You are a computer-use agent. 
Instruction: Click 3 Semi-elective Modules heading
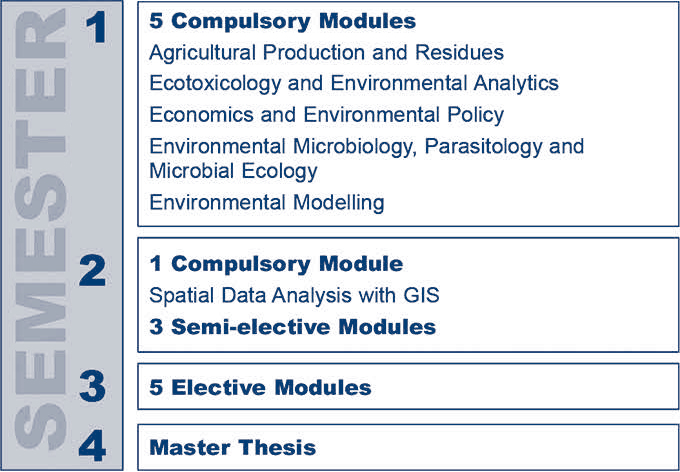[292, 327]
